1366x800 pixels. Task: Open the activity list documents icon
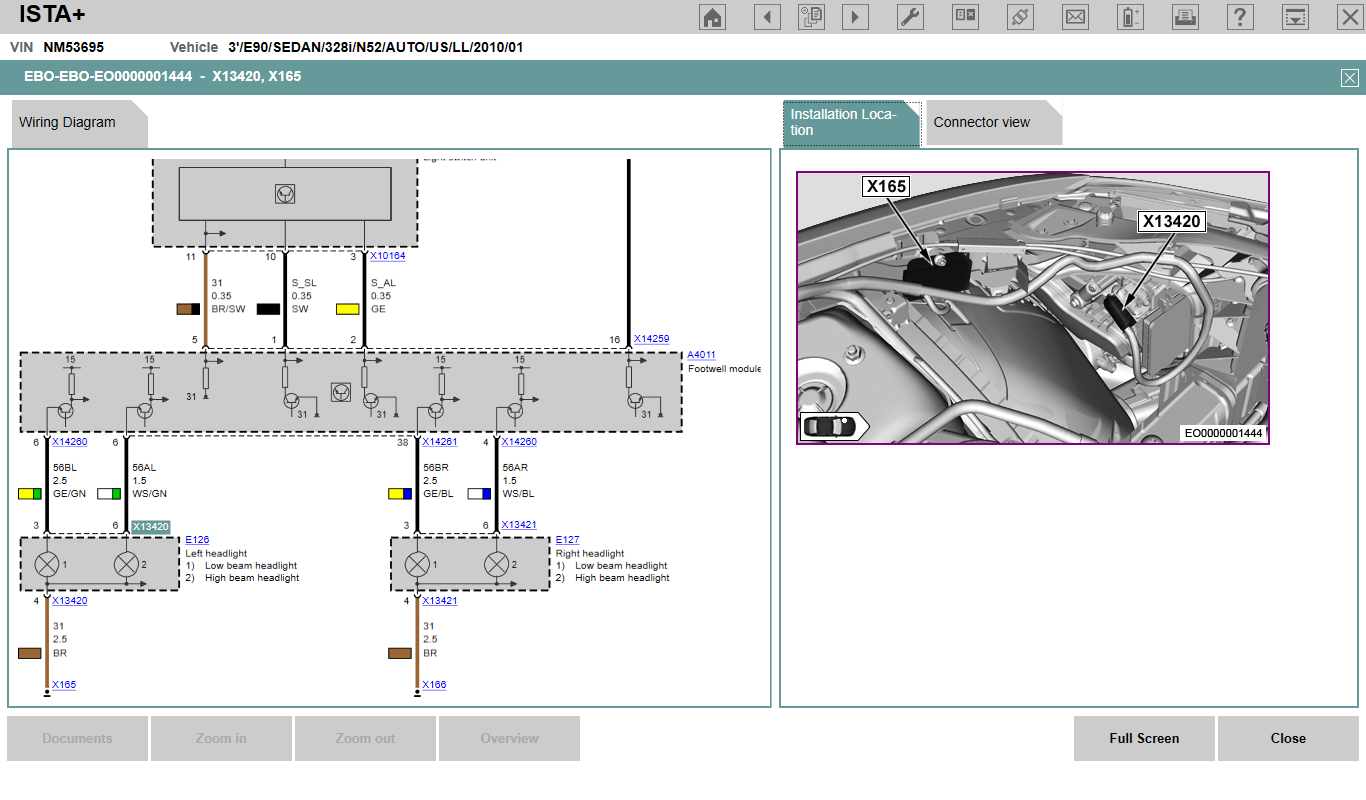click(x=811, y=17)
